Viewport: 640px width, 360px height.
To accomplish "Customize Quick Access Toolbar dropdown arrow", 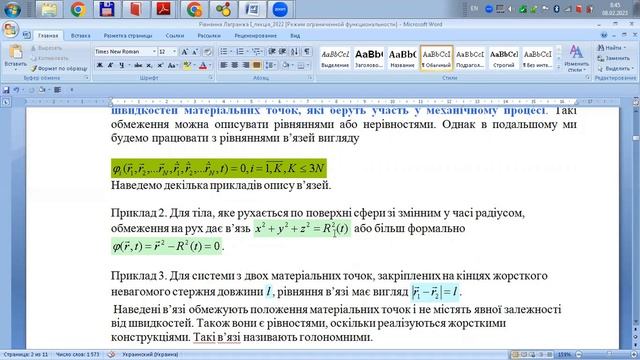I will (x=72, y=90).
